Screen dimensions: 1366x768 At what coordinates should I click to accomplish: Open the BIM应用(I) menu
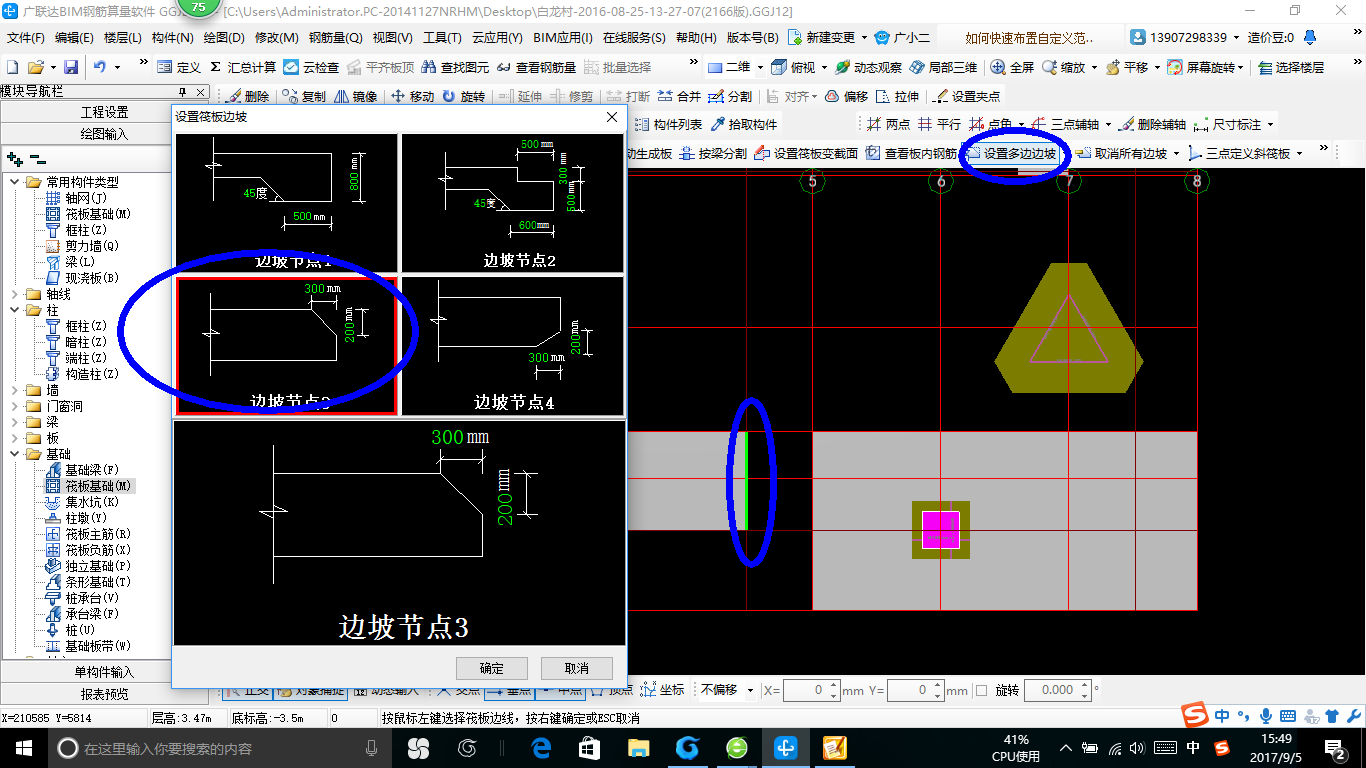(563, 38)
